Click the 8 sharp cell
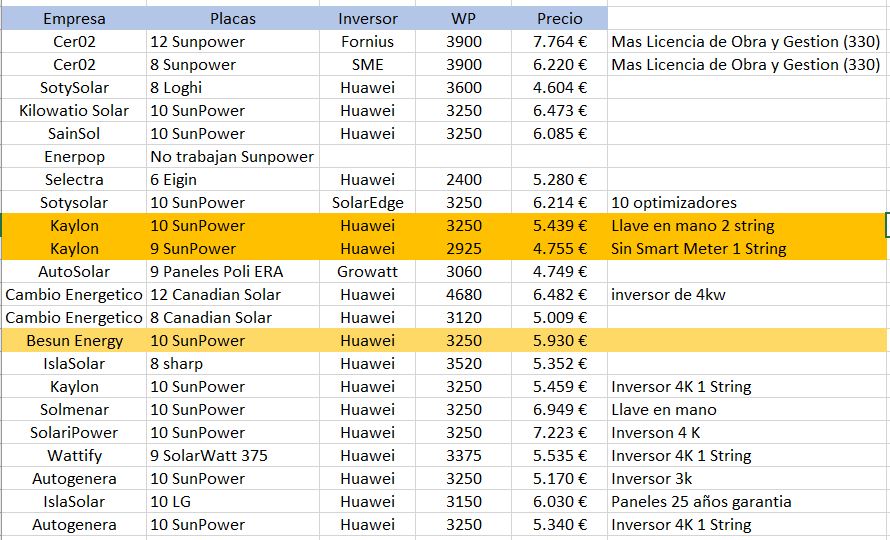Screen dimensions: 890x540 pyautogui.click(x=233, y=363)
